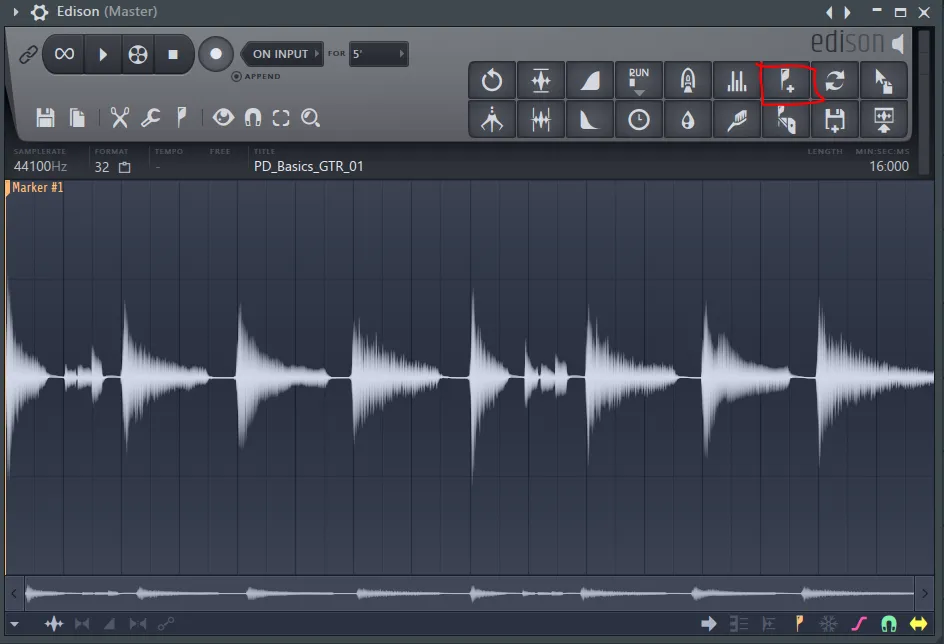Click the scrollbar left arrow

click(x=14, y=593)
